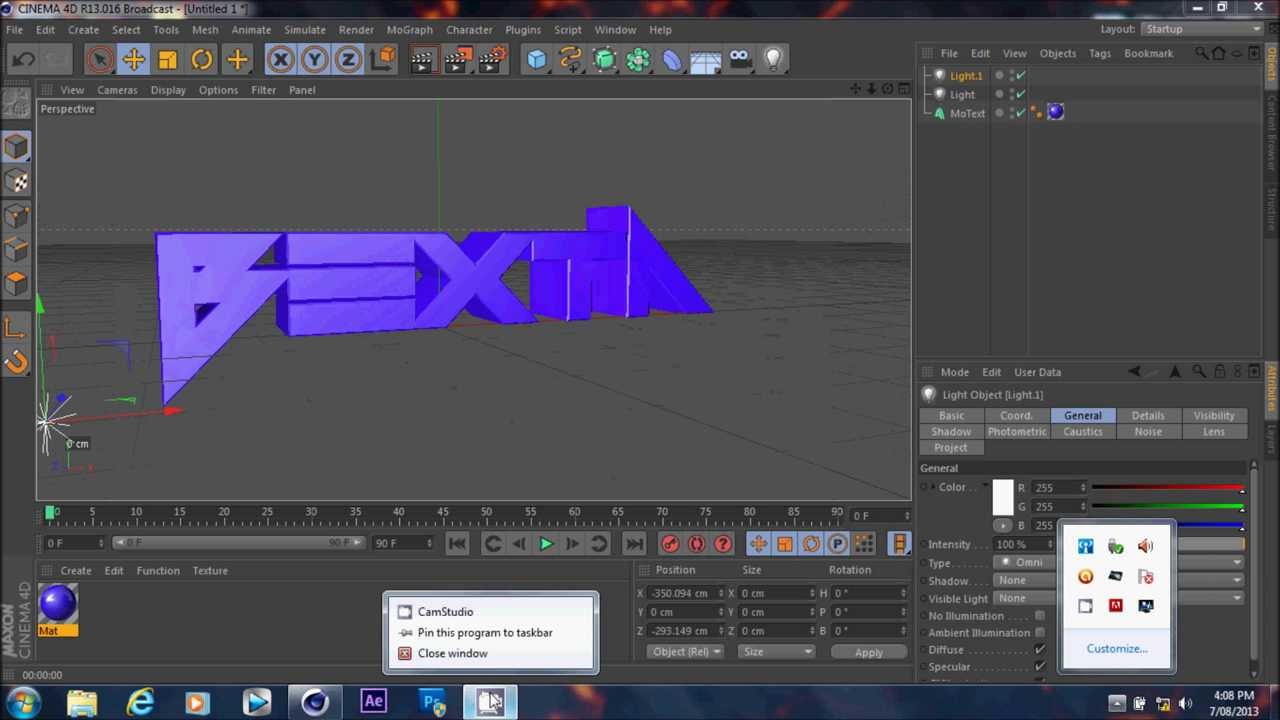Add a camera object from the toolbar
The height and width of the screenshot is (720, 1280).
(740, 60)
